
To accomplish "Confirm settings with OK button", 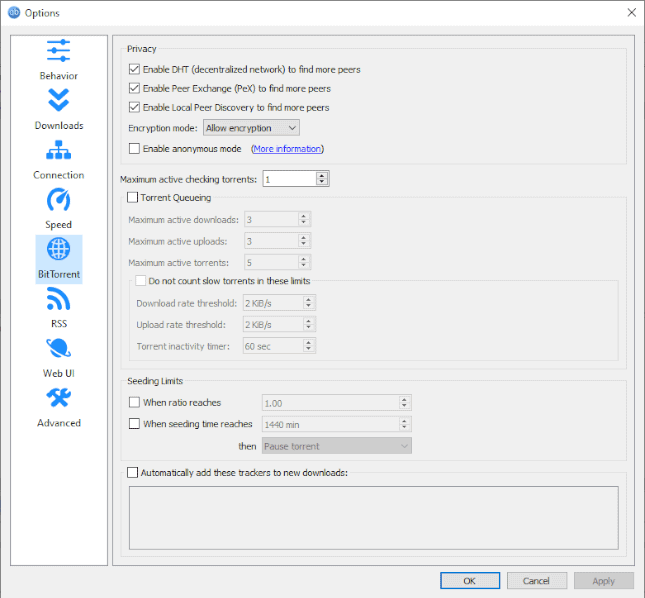I will [x=470, y=581].
